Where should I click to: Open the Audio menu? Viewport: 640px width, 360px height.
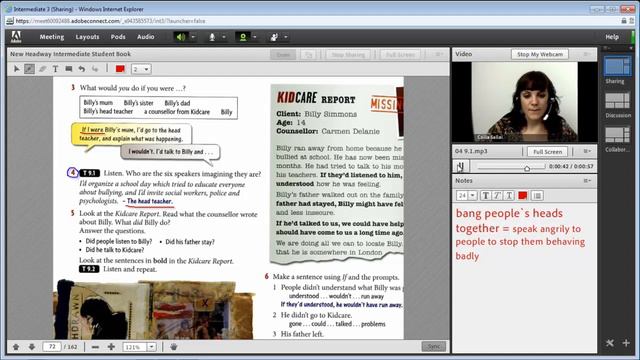[145, 37]
